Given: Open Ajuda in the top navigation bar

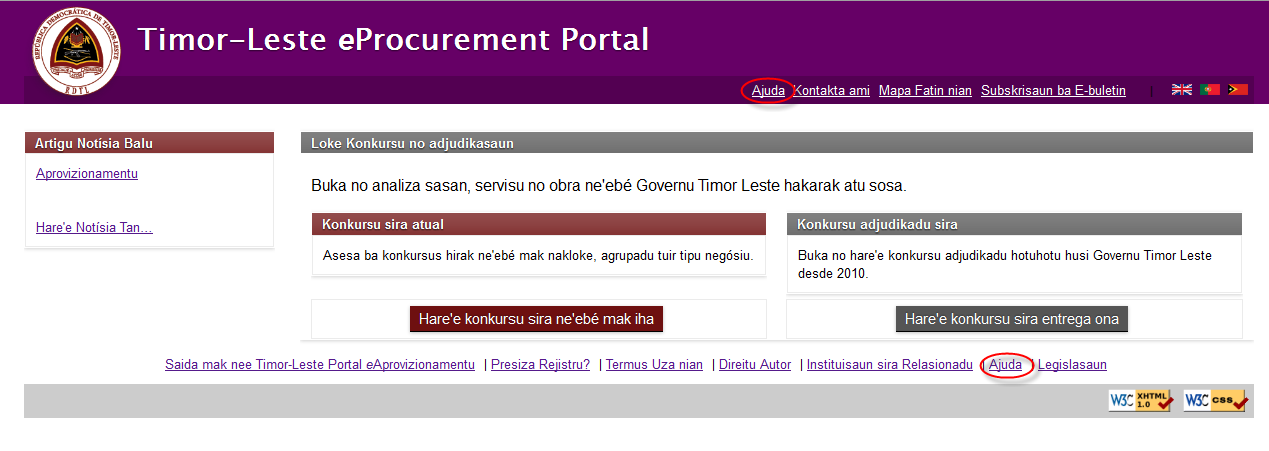Looking at the screenshot, I should point(768,91).
